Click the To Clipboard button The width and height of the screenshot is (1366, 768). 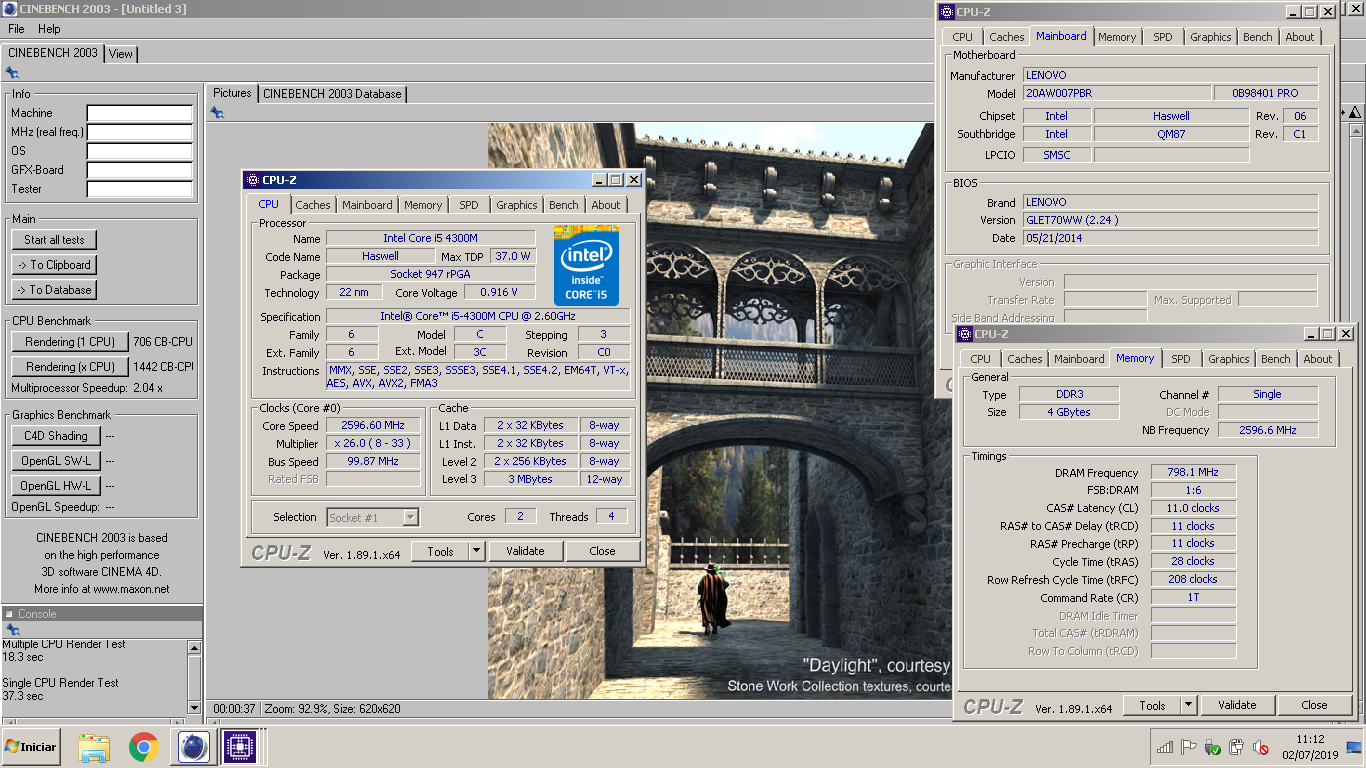[55, 265]
